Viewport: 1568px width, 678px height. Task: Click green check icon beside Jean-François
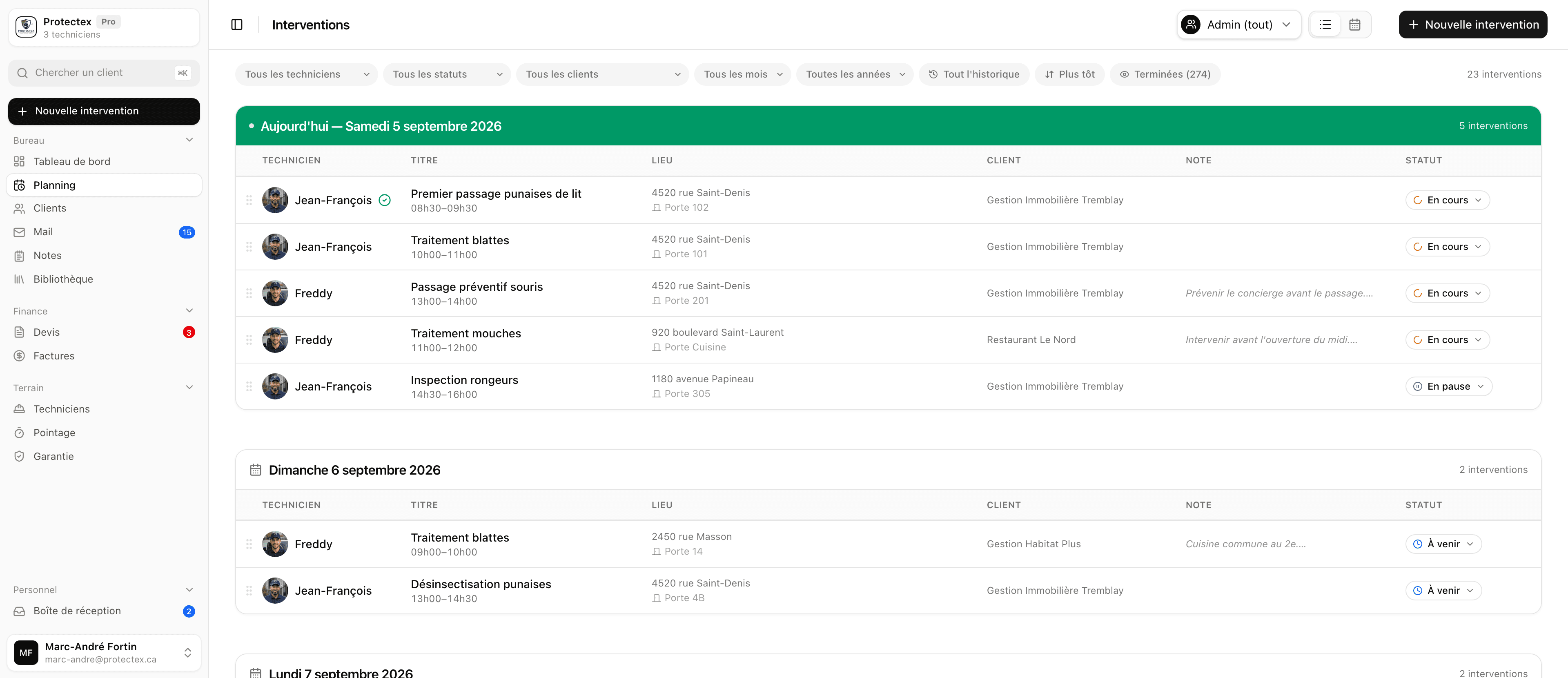point(385,200)
